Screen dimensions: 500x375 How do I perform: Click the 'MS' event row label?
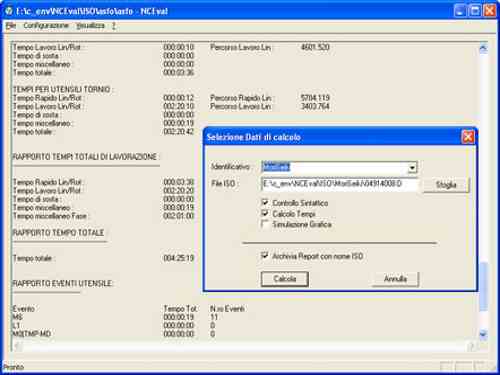point(18,317)
